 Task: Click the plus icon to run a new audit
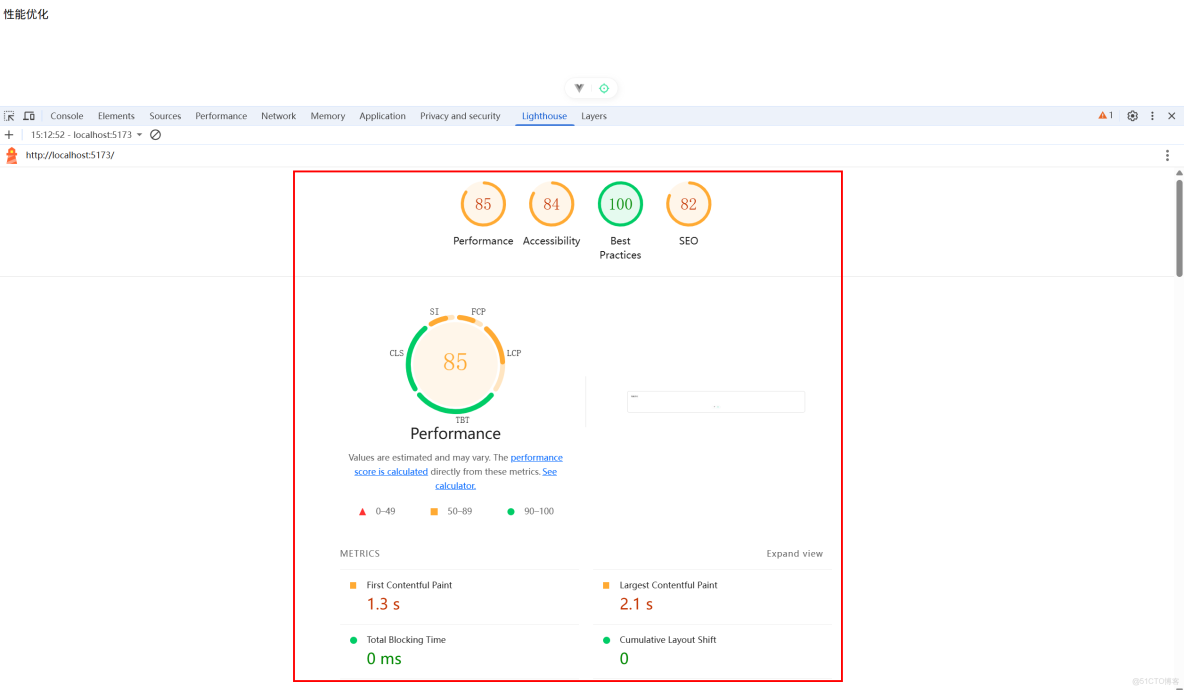point(9,134)
